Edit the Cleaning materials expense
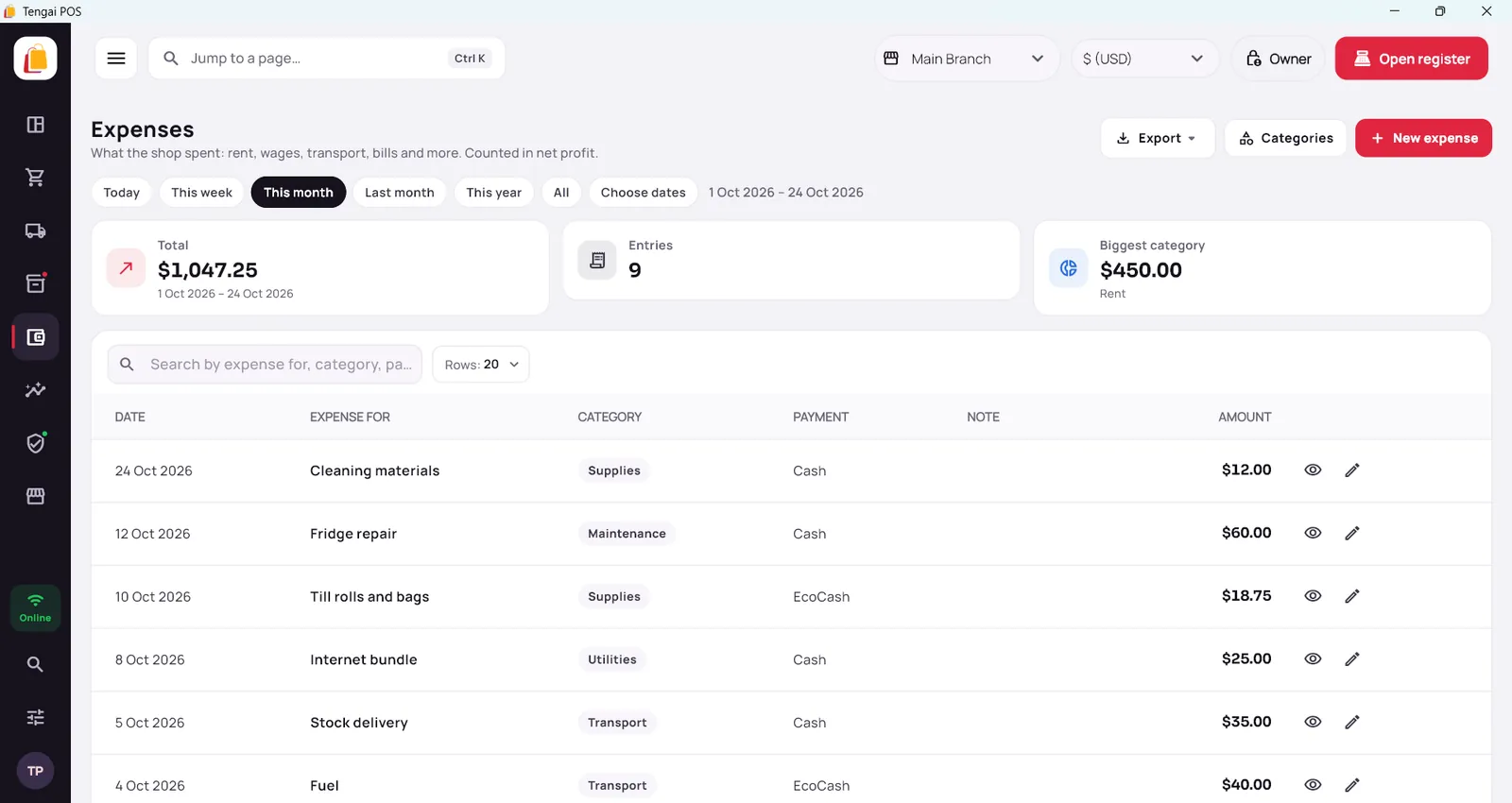 [x=1352, y=470]
